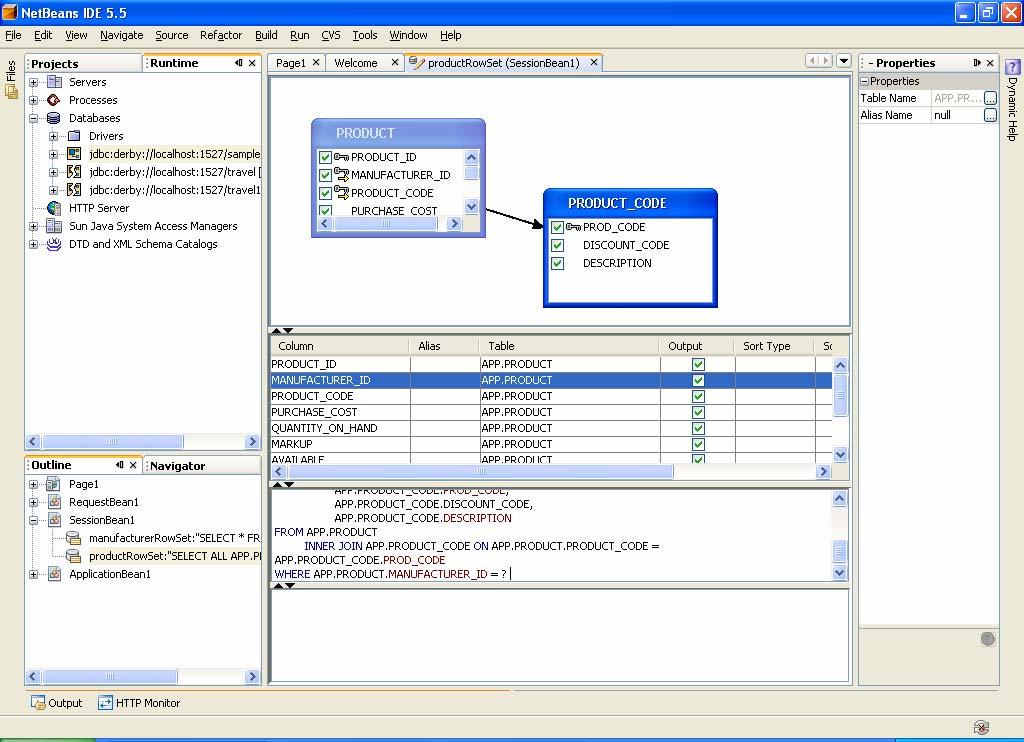This screenshot has height=742, width=1024.
Task: Select the QUANTITY_ON_HAND grid row
Action: [x=551, y=428]
